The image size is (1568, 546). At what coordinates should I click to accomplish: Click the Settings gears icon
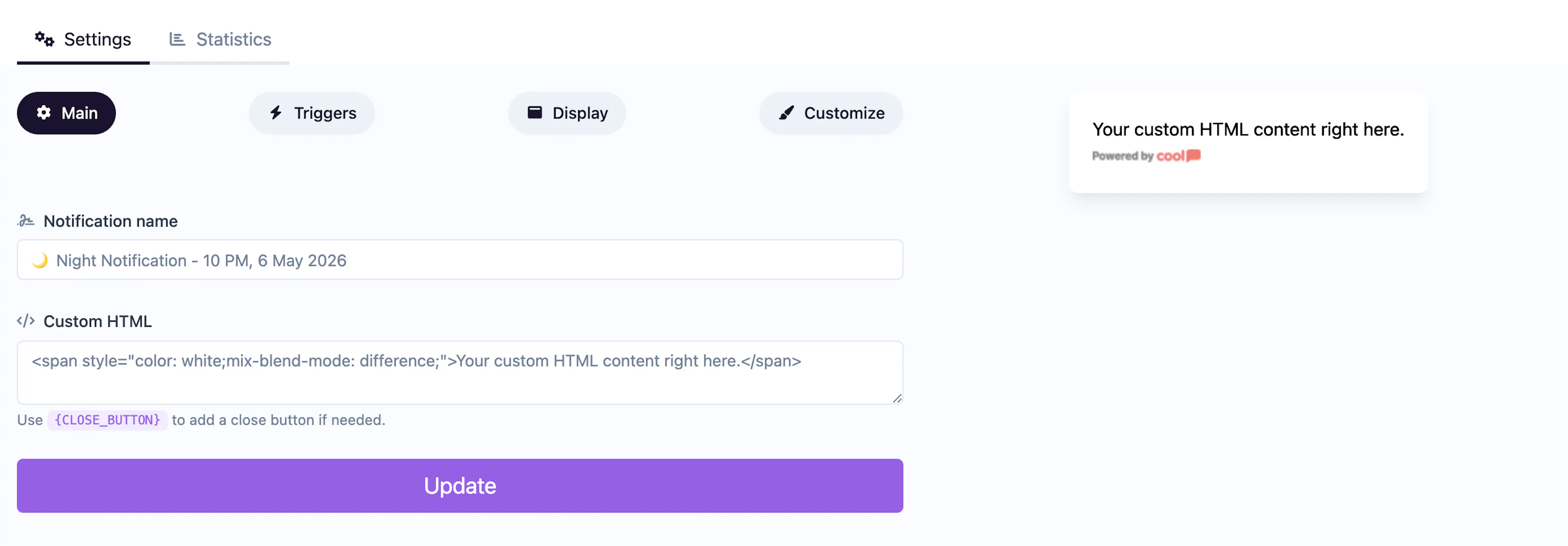point(45,39)
